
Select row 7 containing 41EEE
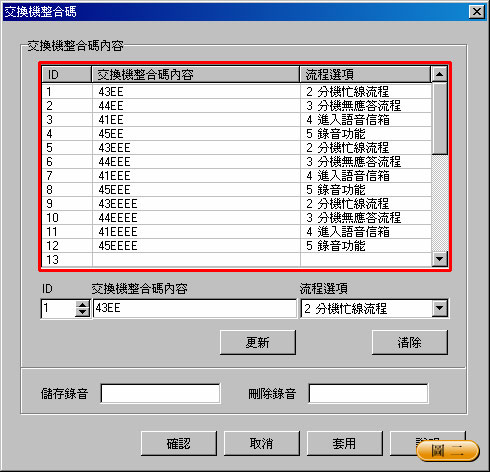click(237, 176)
